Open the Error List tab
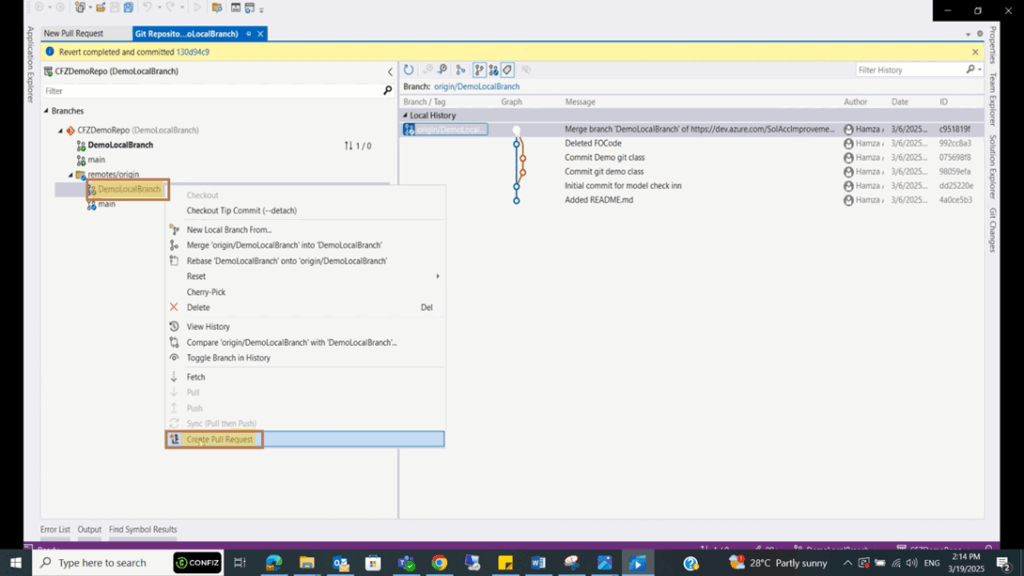The image size is (1024, 576). point(55,530)
